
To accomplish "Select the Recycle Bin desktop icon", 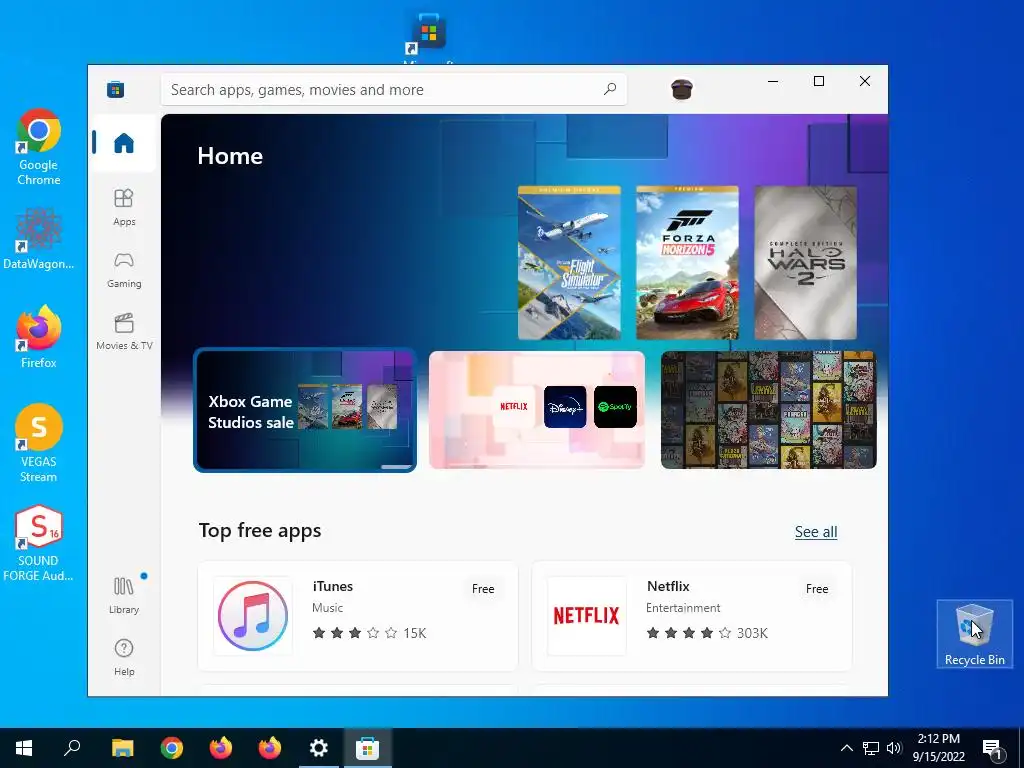I will 974,633.
